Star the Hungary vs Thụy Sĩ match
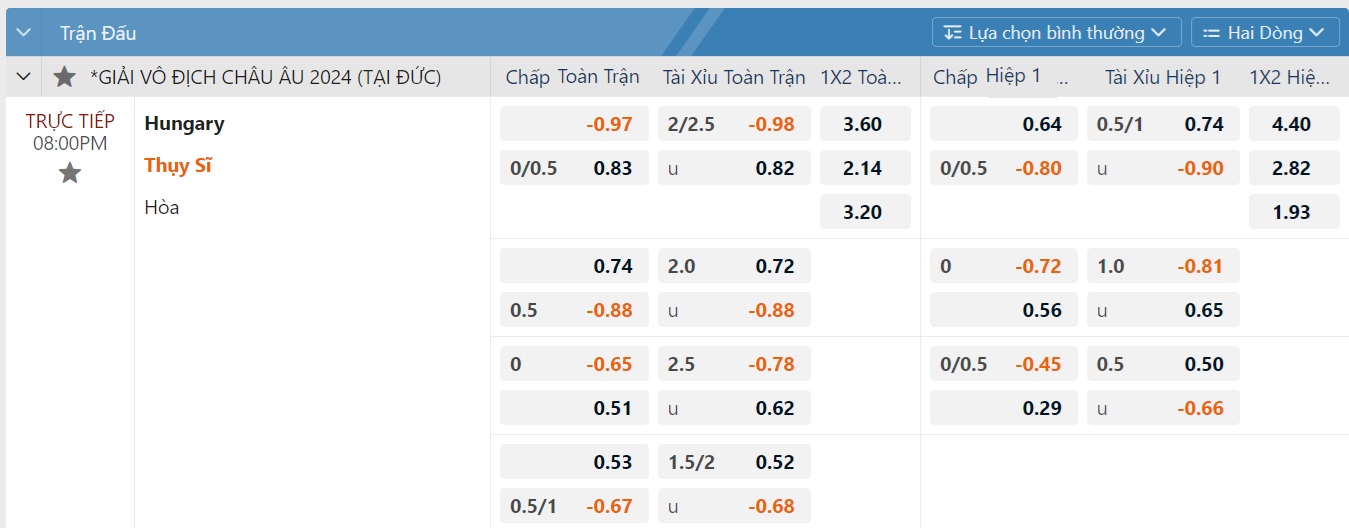 69,174
